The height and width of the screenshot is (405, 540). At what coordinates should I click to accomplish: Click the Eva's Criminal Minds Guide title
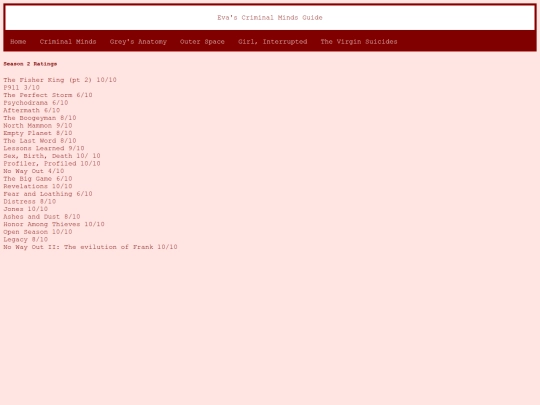270,18
